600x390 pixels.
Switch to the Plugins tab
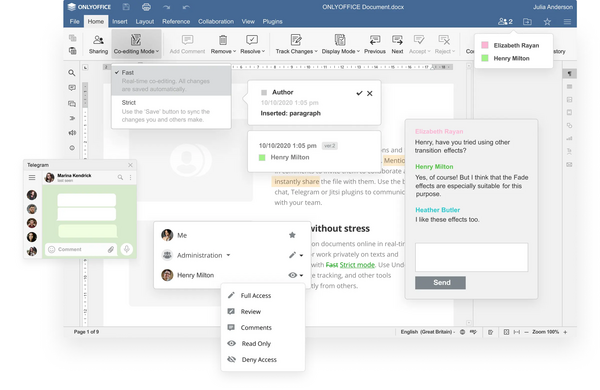pos(272,21)
